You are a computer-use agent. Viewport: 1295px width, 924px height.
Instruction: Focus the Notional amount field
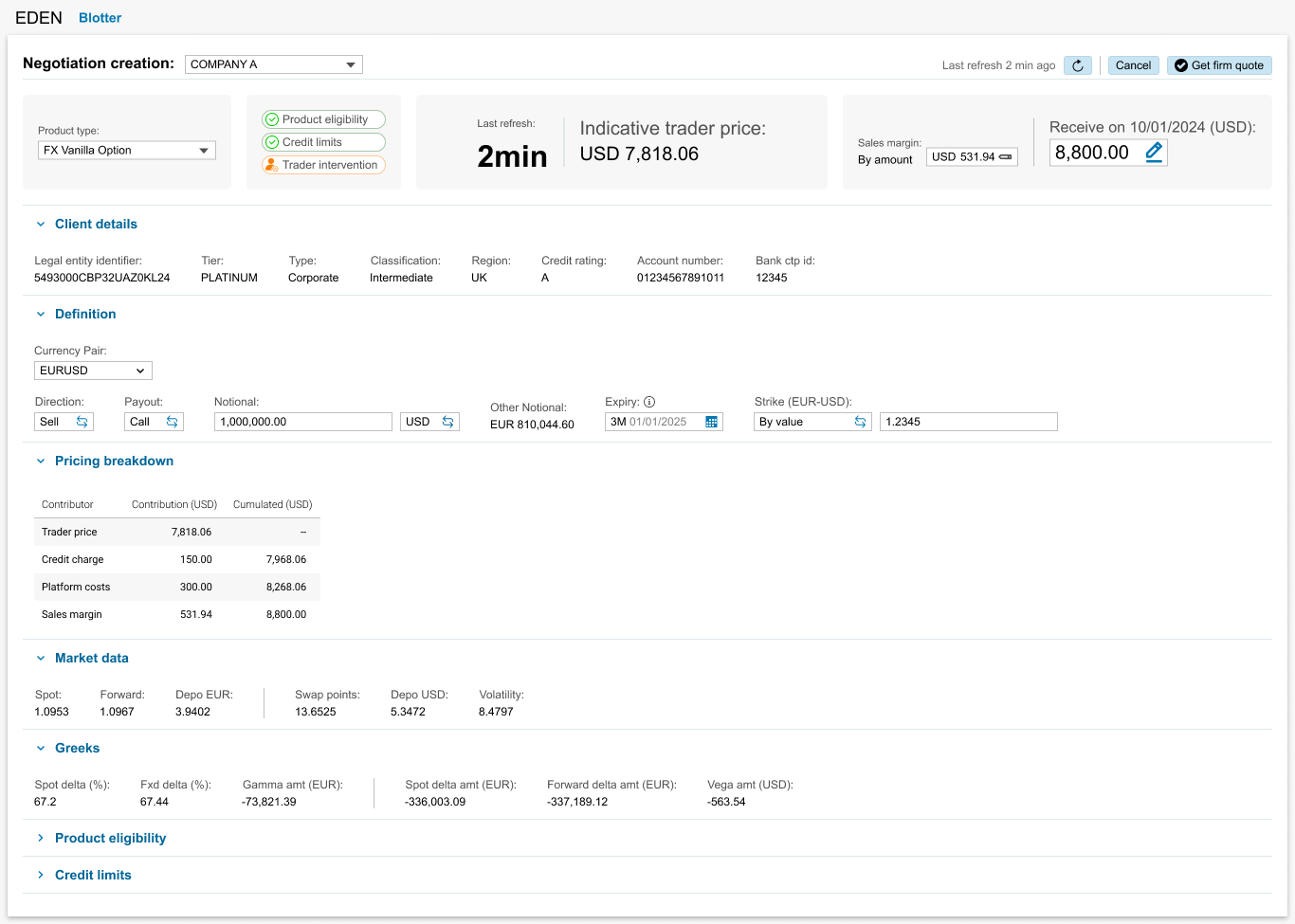pos(303,422)
